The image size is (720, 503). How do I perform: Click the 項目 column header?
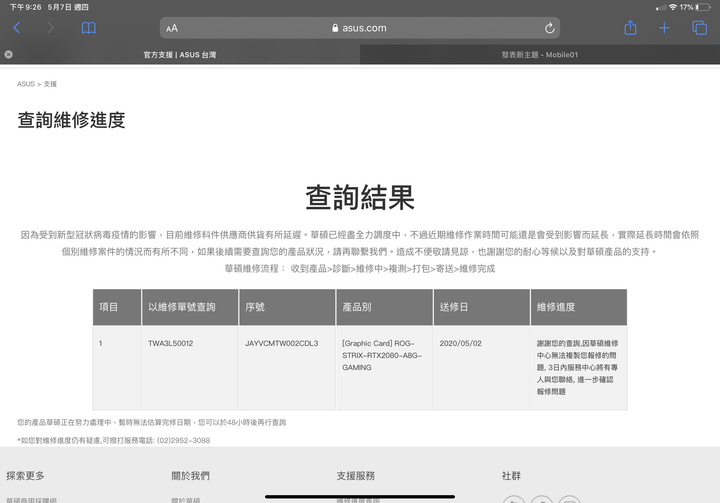click(117, 307)
